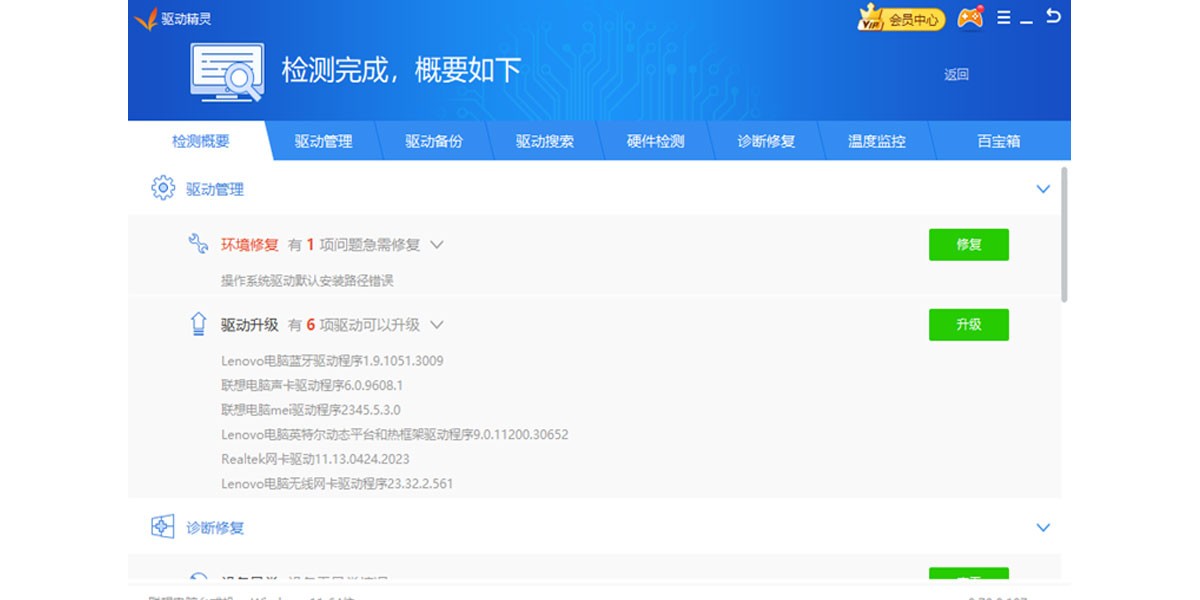Click the 驱动精灵 logo icon
This screenshot has width=1200, height=600.
coord(146,18)
